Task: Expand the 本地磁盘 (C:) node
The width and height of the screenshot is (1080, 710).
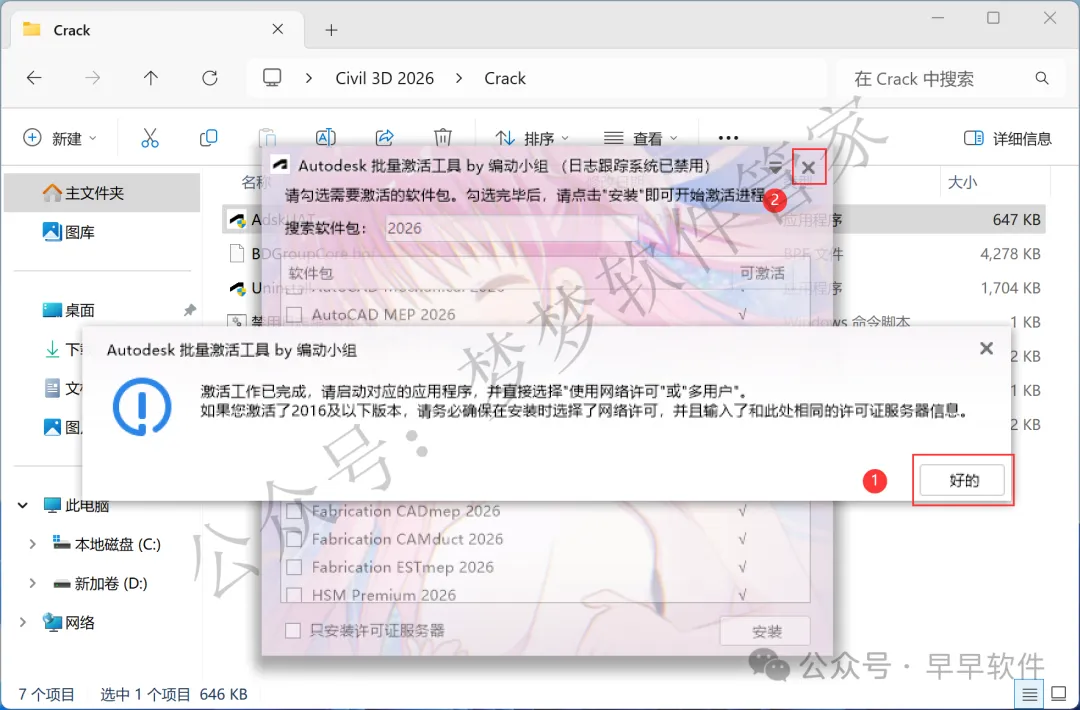Action: pos(32,545)
